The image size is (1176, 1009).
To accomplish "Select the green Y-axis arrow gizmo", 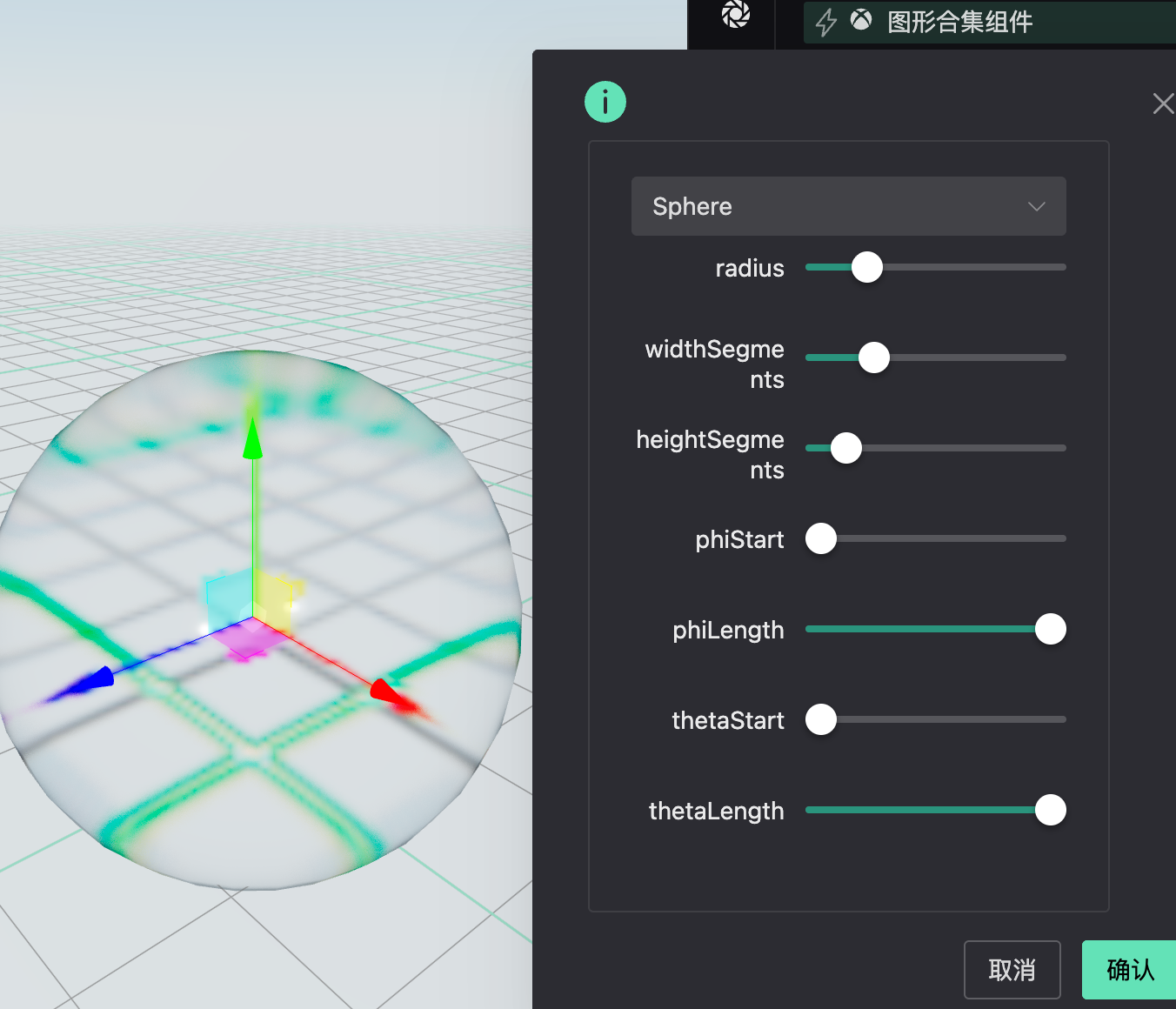I will [x=252, y=439].
